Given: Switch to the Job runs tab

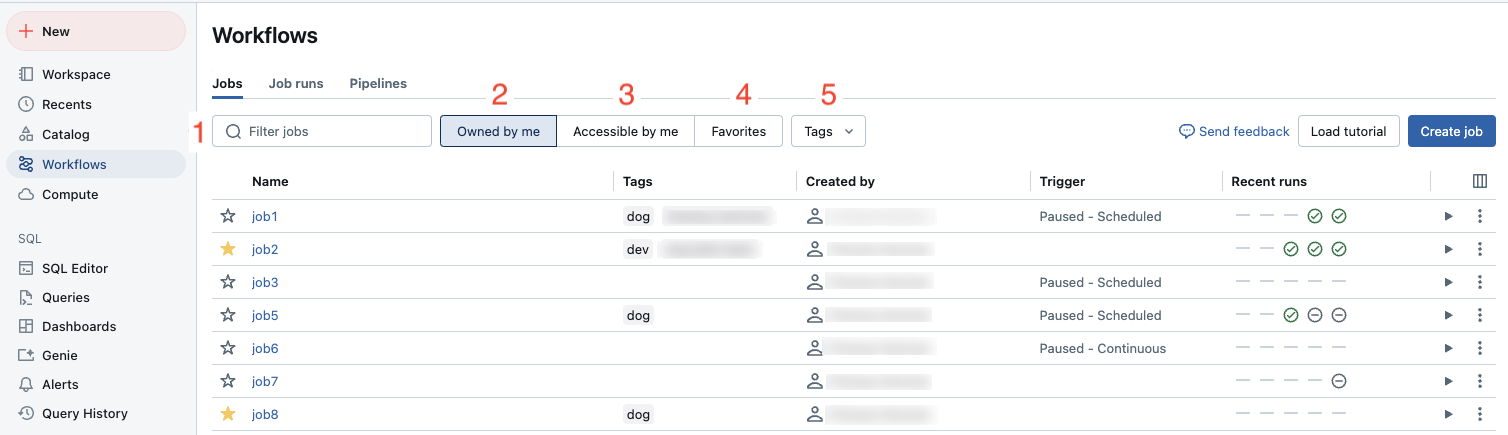Looking at the screenshot, I should [296, 83].
